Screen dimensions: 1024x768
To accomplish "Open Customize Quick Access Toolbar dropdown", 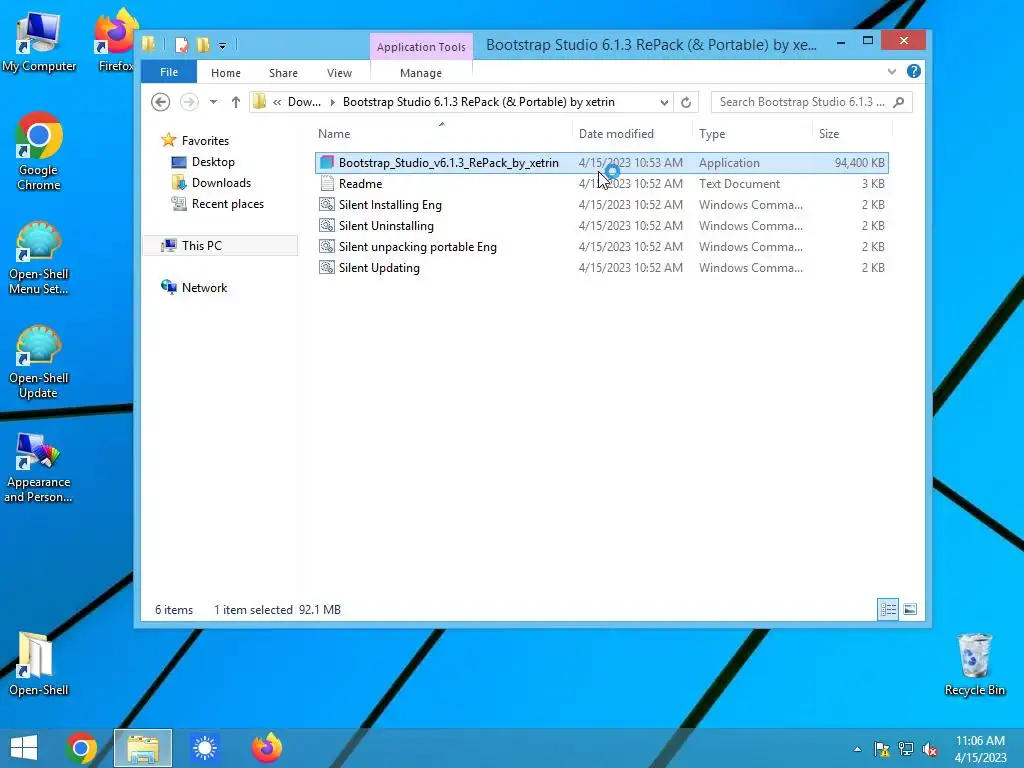I will click(223, 46).
